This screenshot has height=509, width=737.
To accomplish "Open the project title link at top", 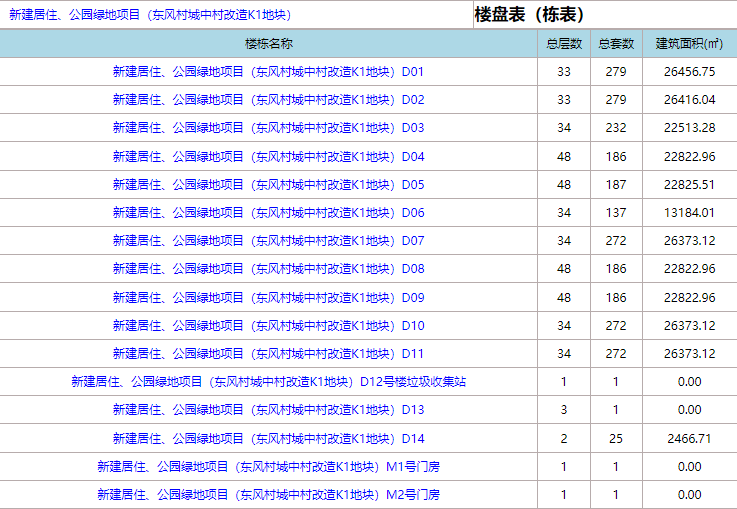I will 150,15.
